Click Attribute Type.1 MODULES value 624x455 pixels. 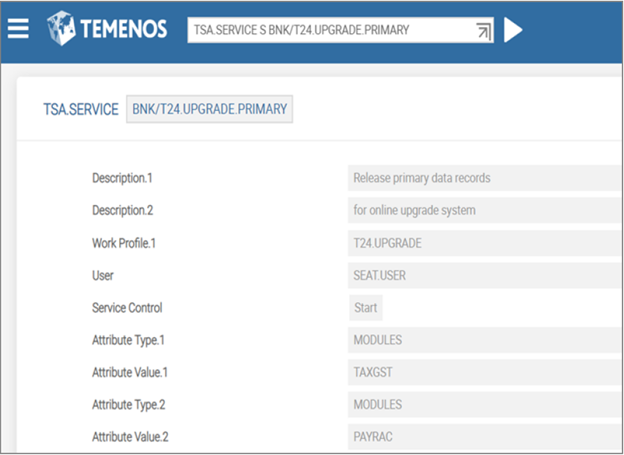click(x=480, y=340)
